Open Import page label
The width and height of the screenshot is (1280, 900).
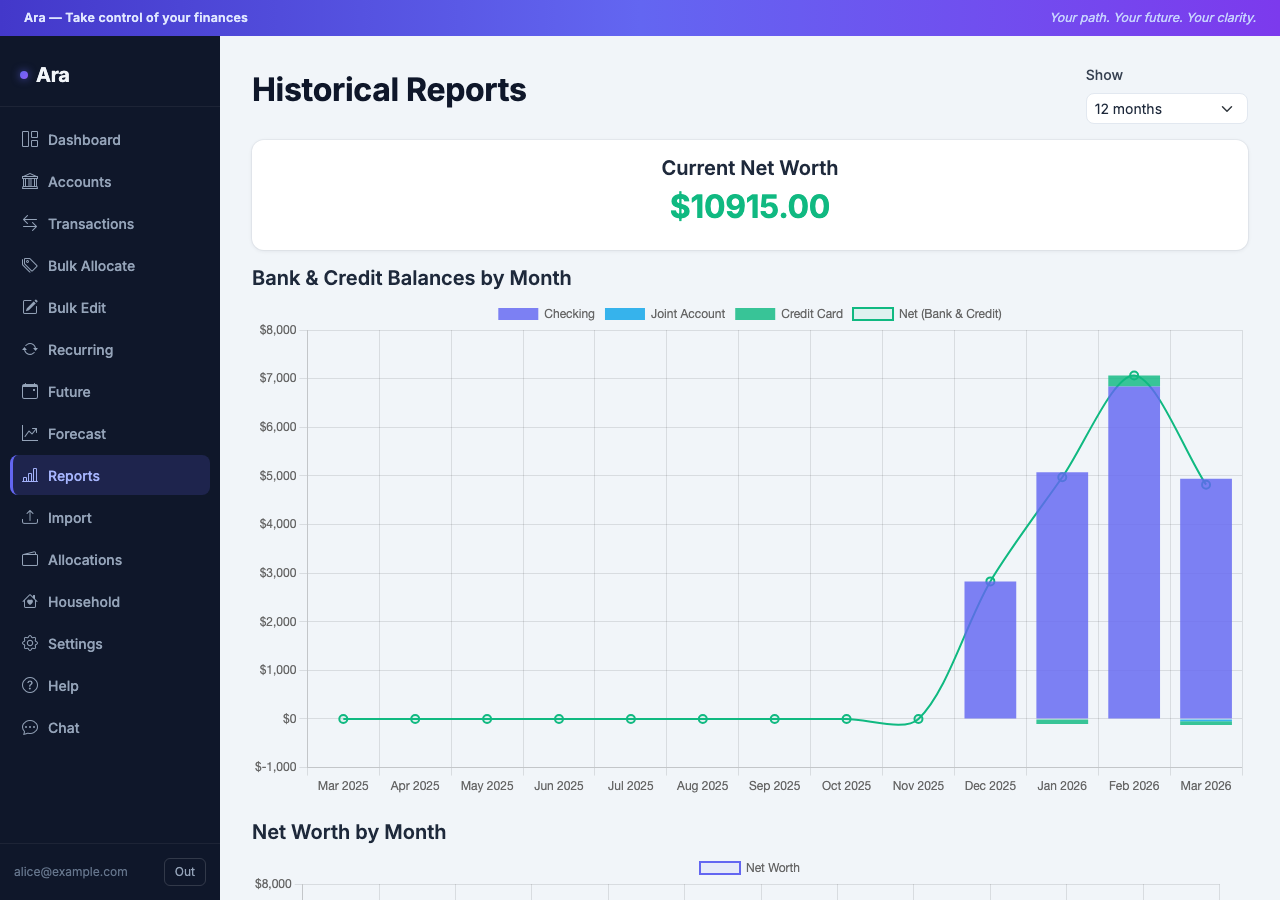pos(70,518)
